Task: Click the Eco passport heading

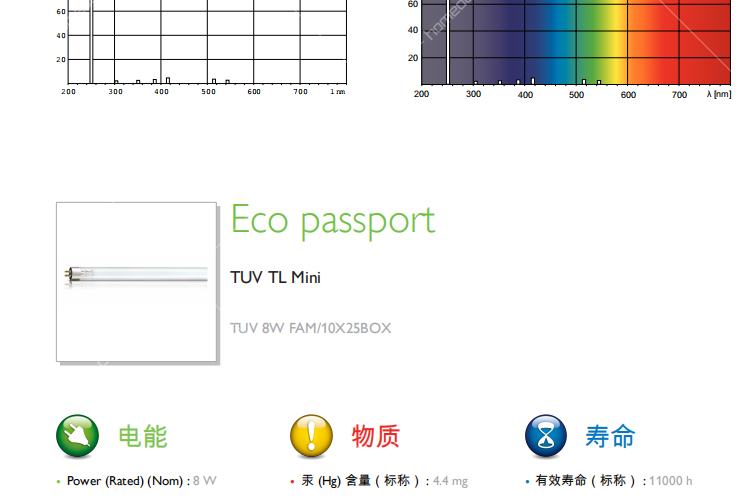Action: point(333,220)
